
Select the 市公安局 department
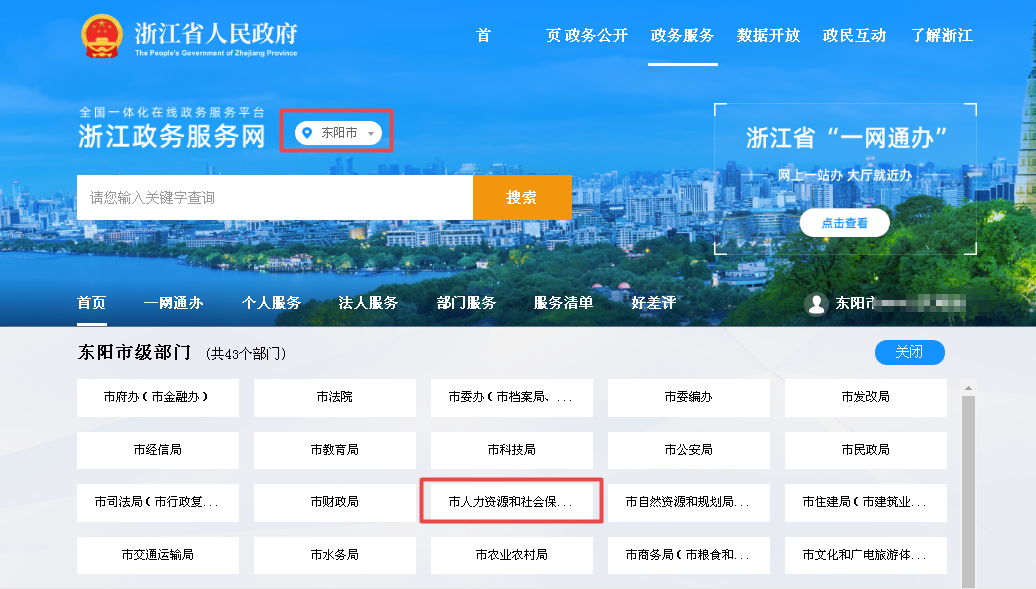pyautogui.click(x=689, y=450)
